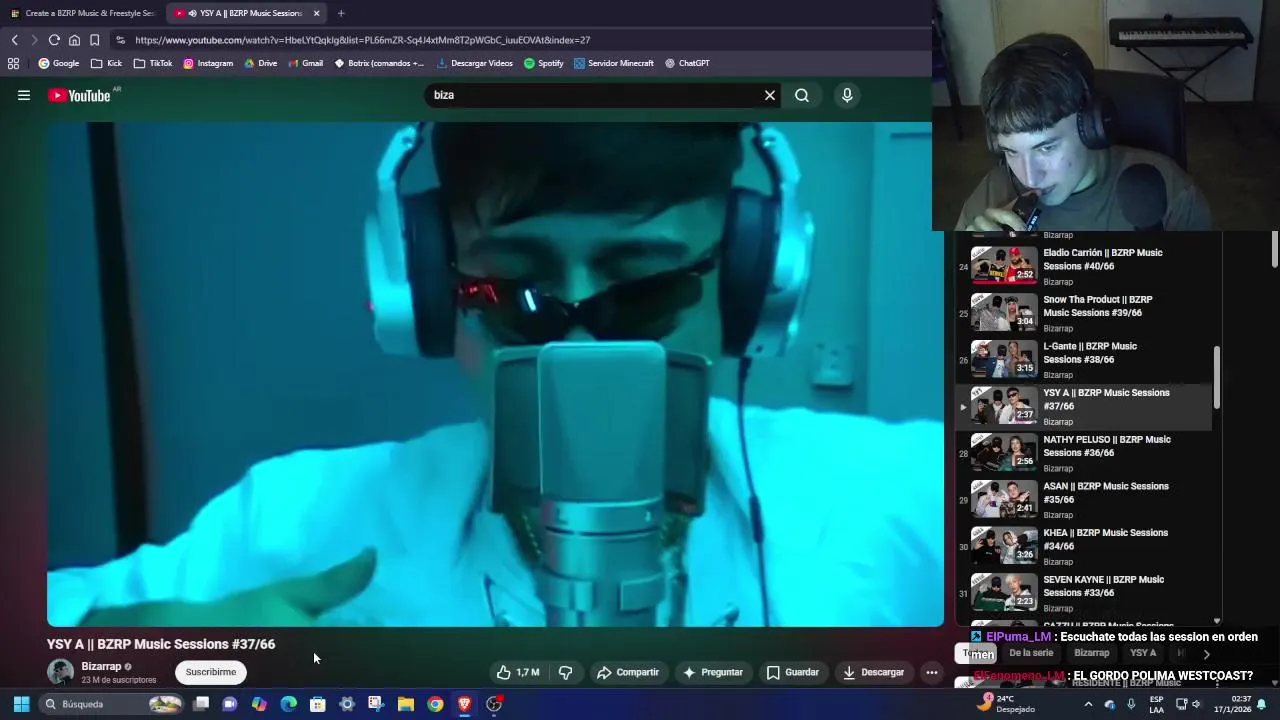Open Bizarrap channel avatar
1280x720 pixels.
(x=61, y=672)
